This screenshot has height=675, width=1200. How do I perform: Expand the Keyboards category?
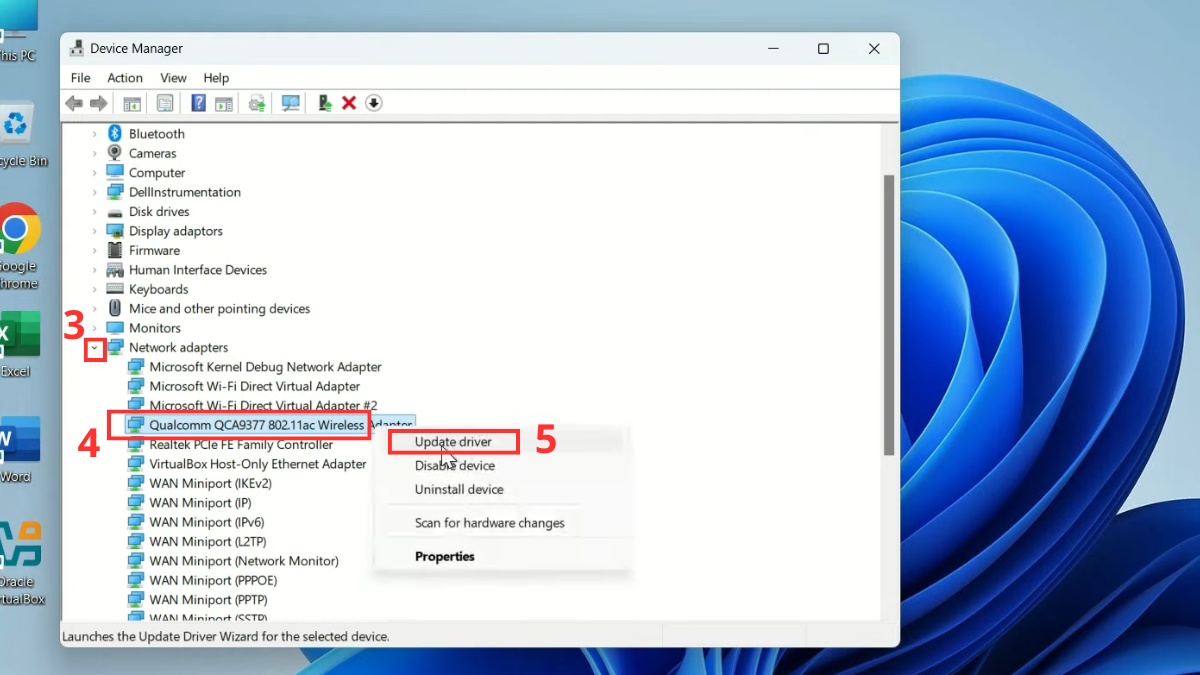pos(95,289)
